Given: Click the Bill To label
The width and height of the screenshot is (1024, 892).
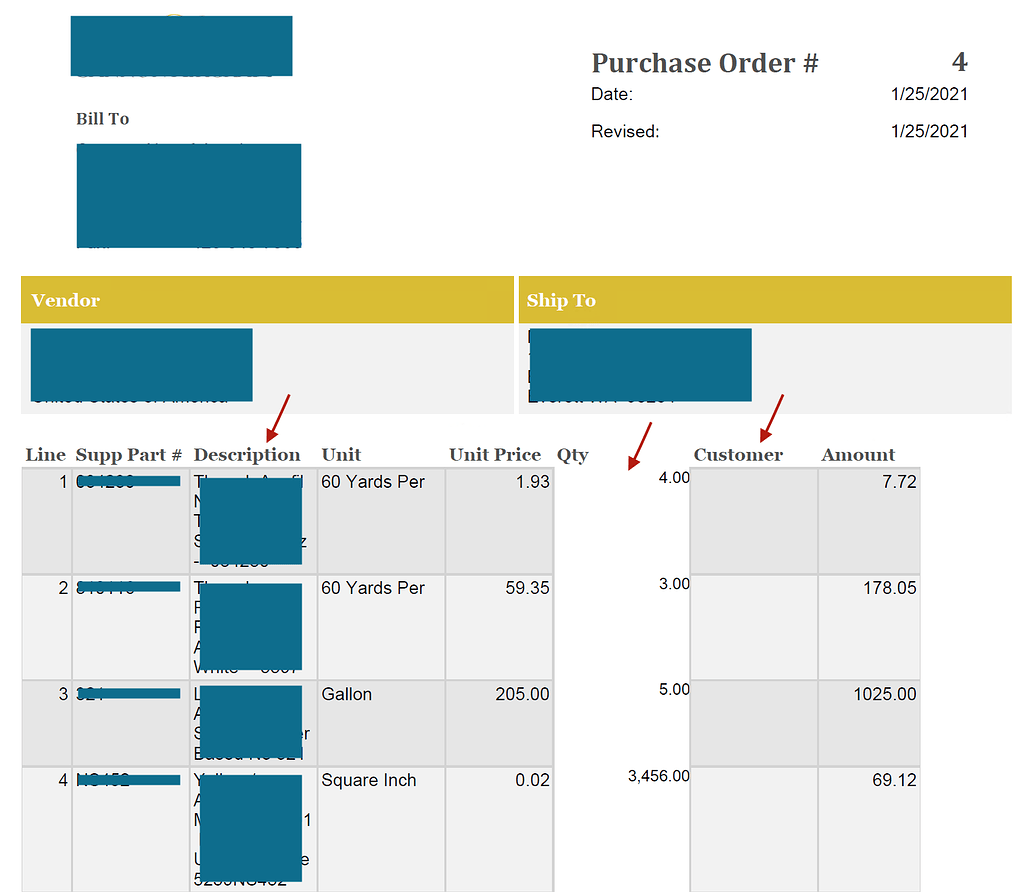Looking at the screenshot, I should tap(102, 118).
